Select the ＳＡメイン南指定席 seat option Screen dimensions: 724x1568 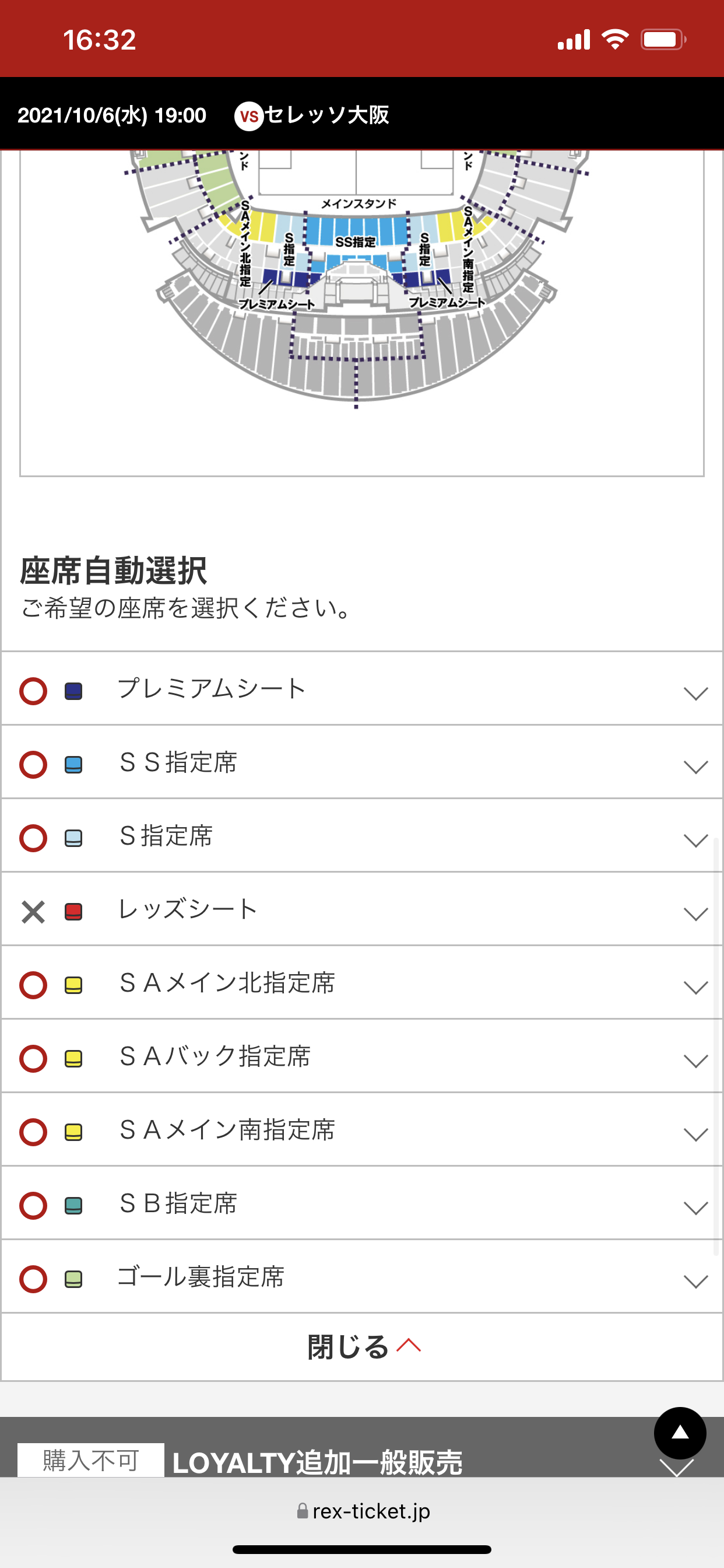(227, 1130)
